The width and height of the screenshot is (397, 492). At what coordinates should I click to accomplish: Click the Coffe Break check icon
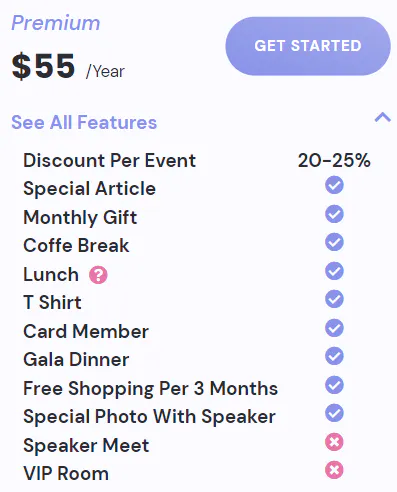click(334, 242)
